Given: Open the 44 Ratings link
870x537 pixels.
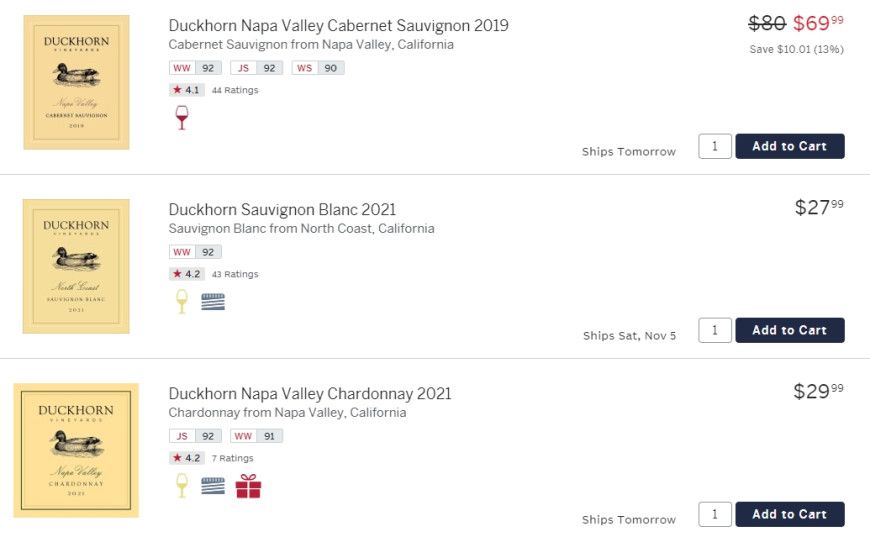Looking at the screenshot, I should pos(235,90).
